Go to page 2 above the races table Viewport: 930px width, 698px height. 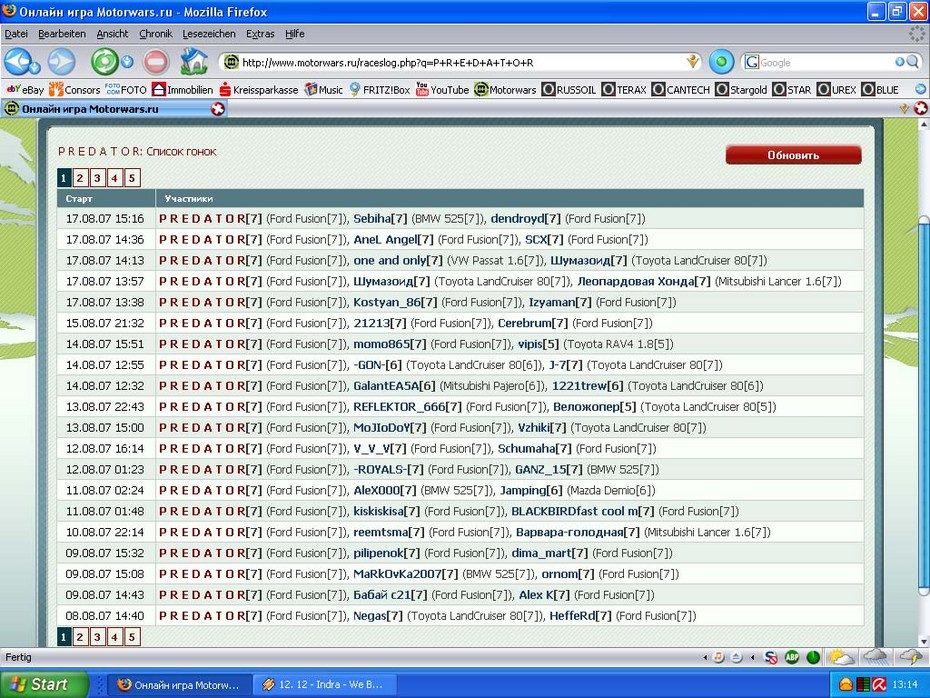pyautogui.click(x=80, y=178)
